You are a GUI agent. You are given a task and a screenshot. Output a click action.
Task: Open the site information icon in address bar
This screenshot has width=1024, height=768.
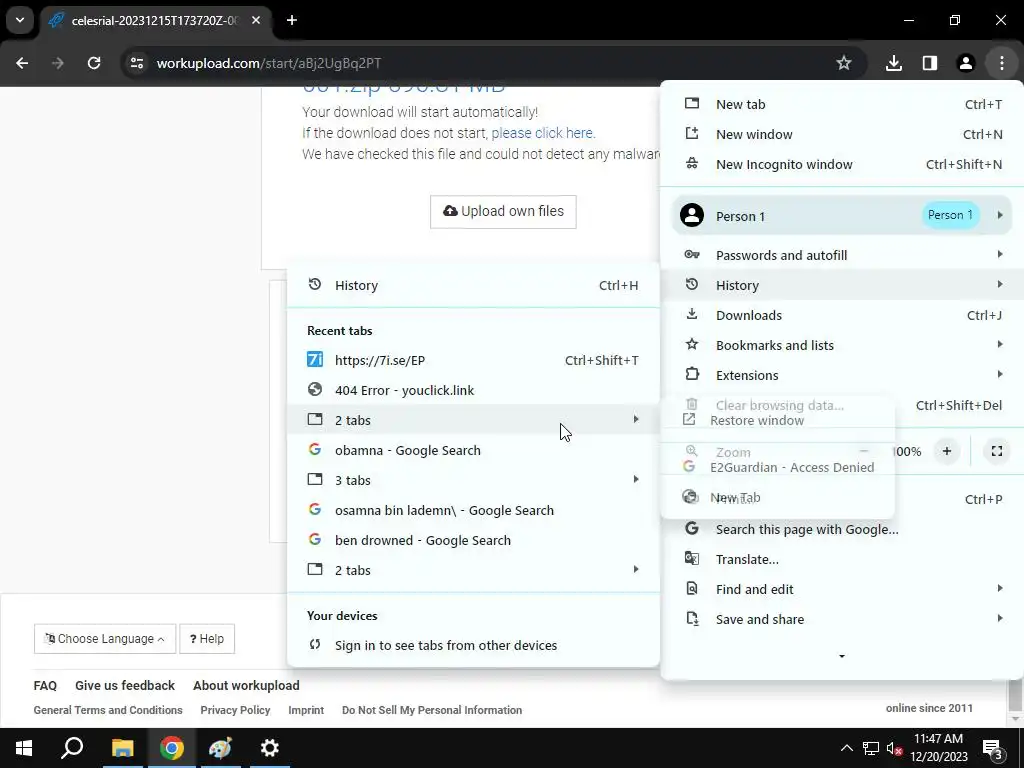136,63
